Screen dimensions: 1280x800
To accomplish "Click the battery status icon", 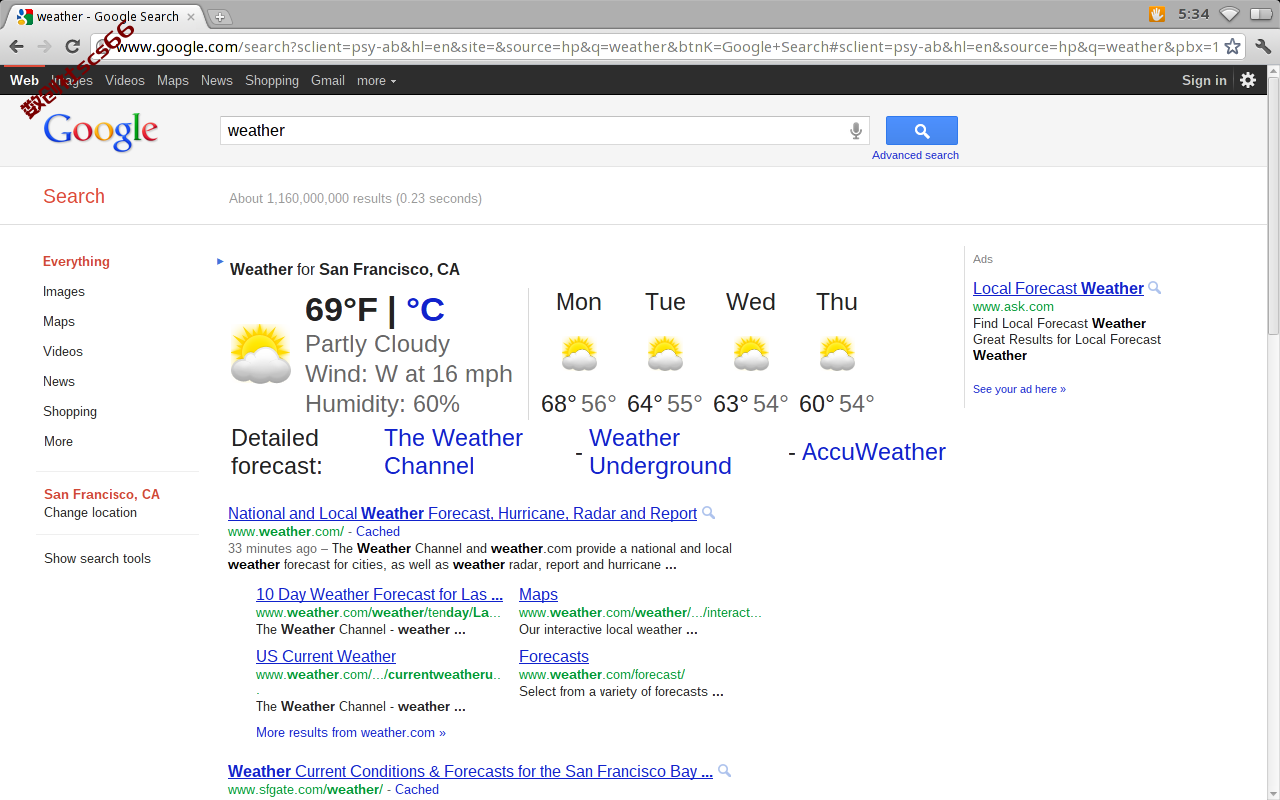I will click(x=1260, y=14).
